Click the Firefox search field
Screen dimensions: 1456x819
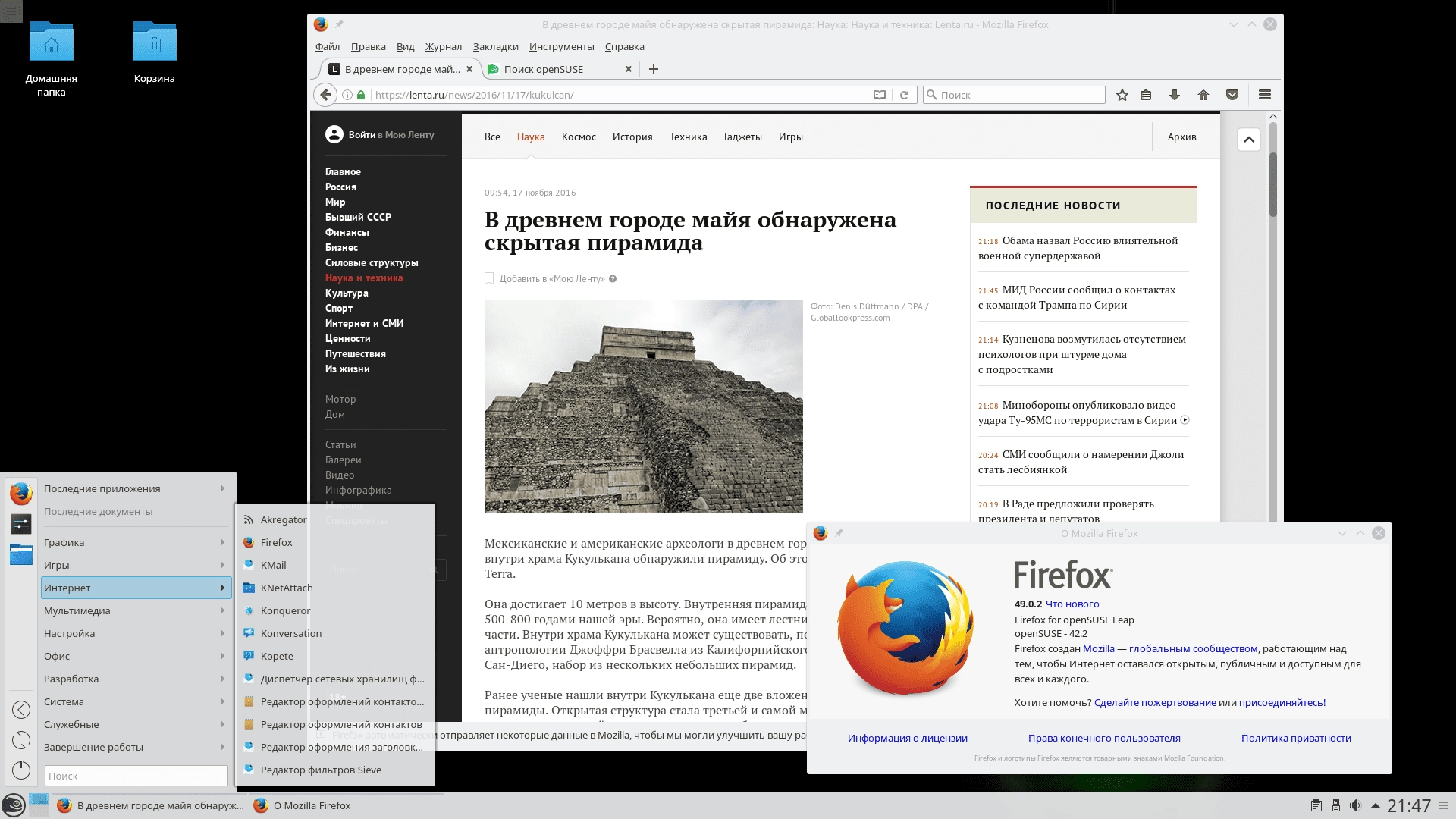tap(1014, 95)
